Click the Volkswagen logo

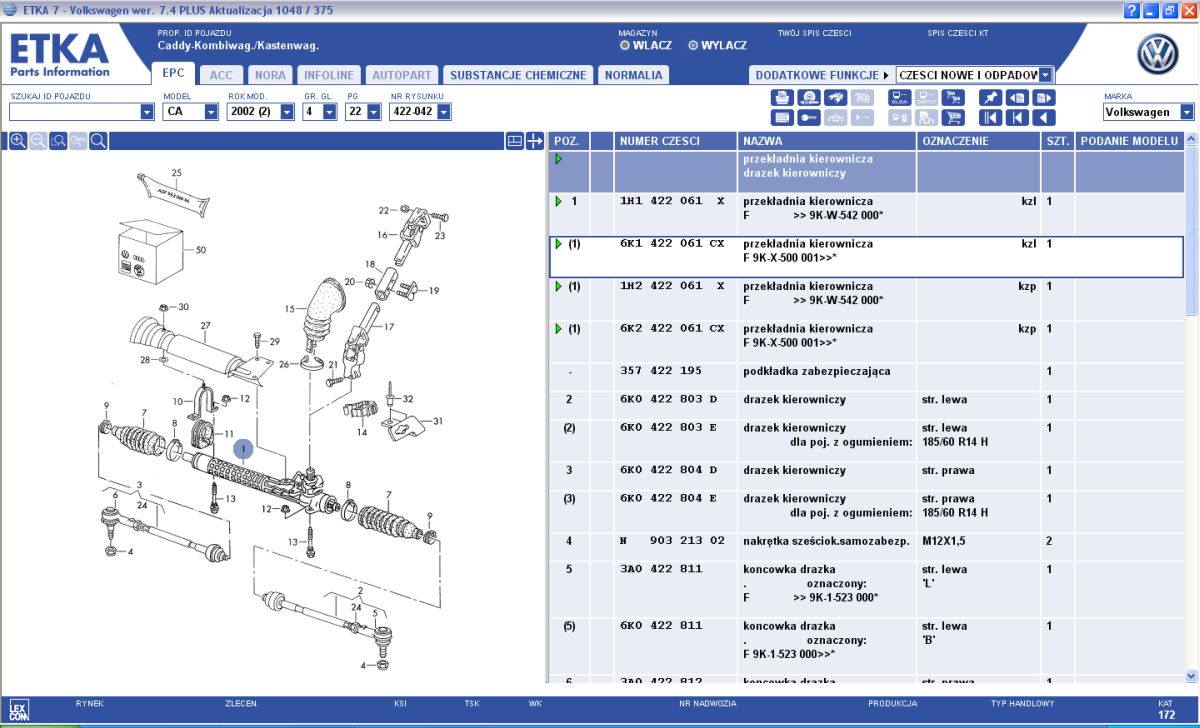click(1158, 55)
